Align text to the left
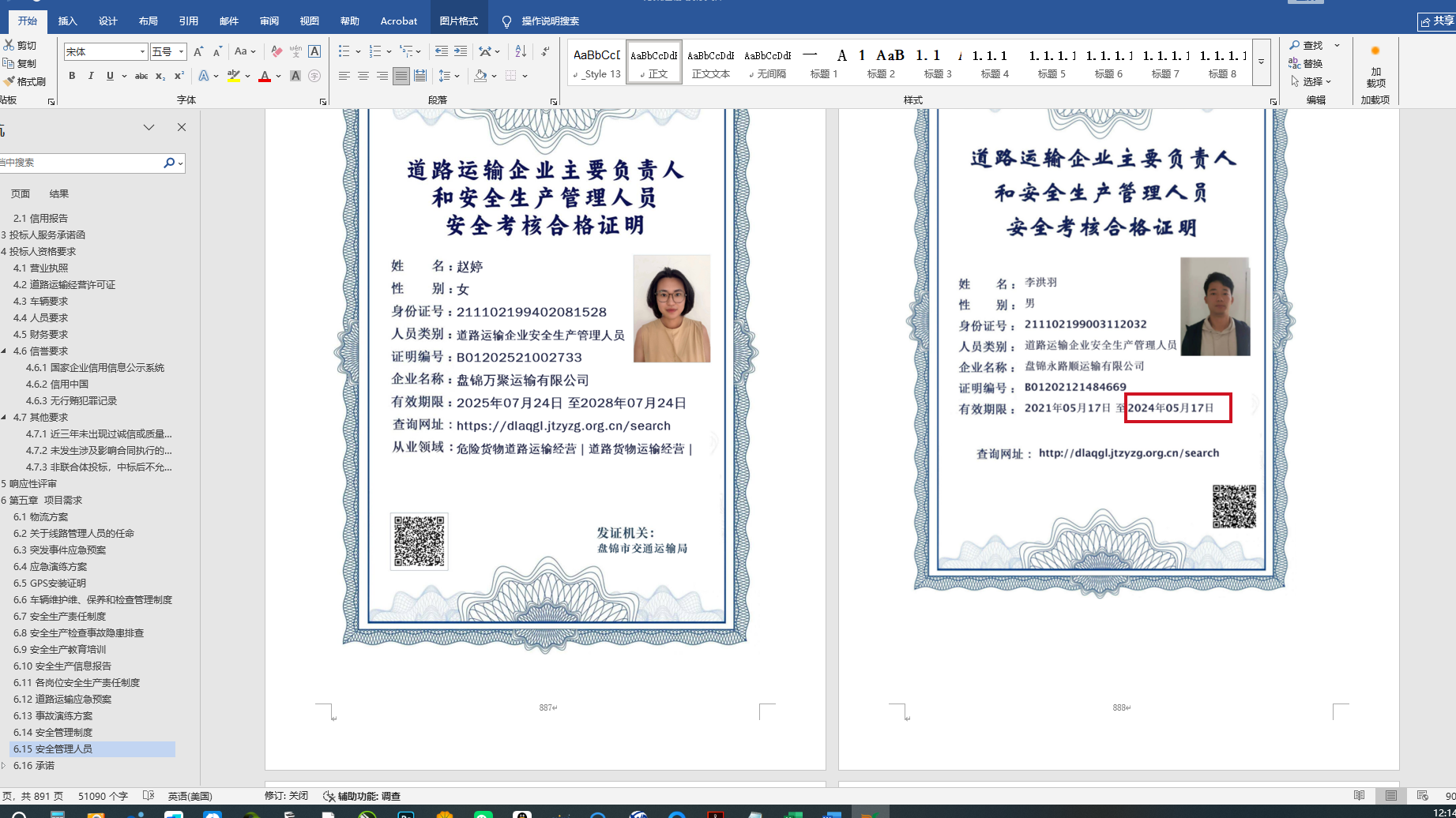The height and width of the screenshot is (818, 1456). point(344,76)
